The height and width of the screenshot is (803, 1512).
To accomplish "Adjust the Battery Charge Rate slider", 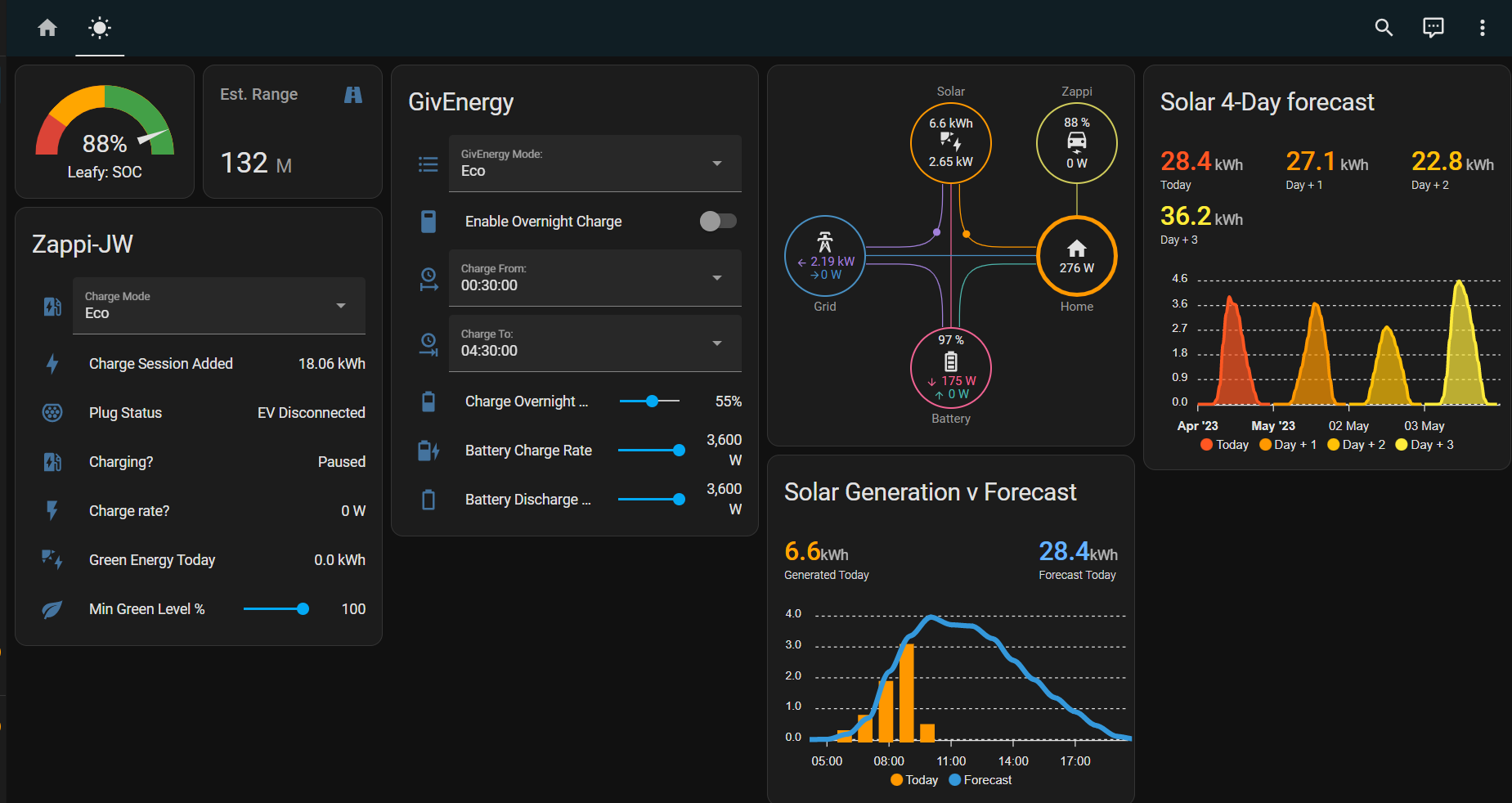I will 651,451.
